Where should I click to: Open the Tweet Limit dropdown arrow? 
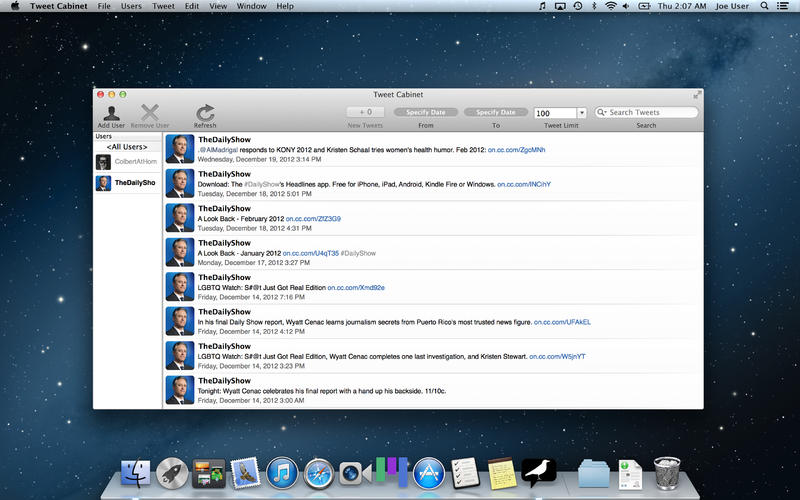coord(581,113)
